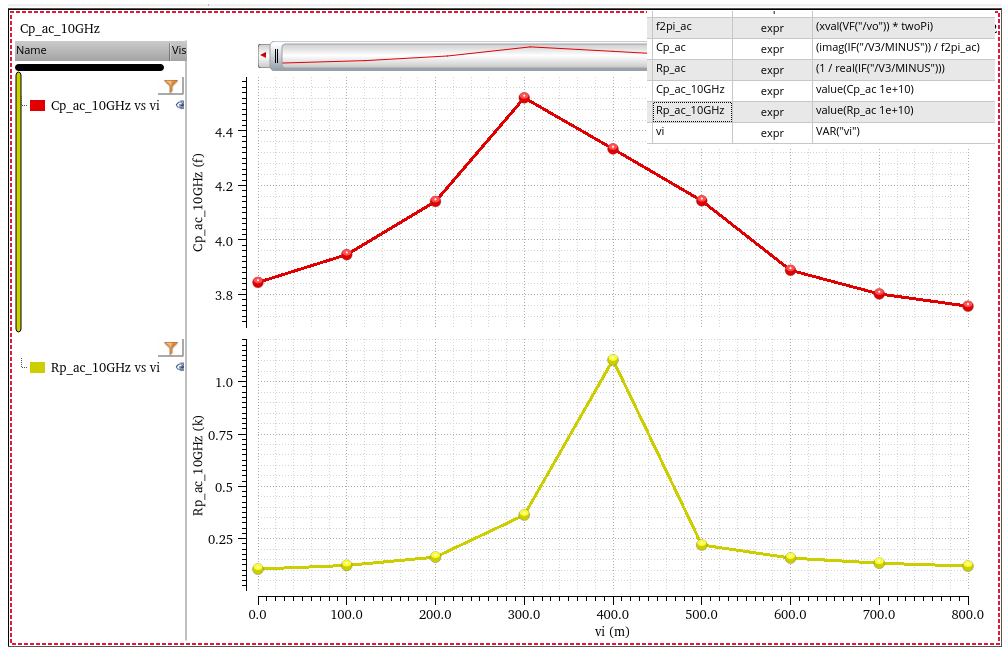Click the filter icon above Rp_ac_10GHz trace
This screenshot has height=650, width=1005.
(171, 348)
